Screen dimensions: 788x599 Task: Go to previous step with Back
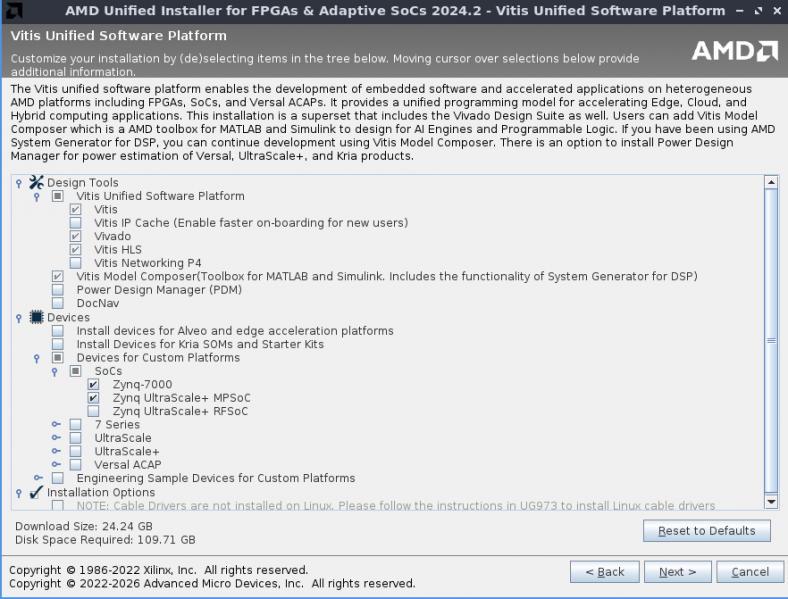[605, 572]
